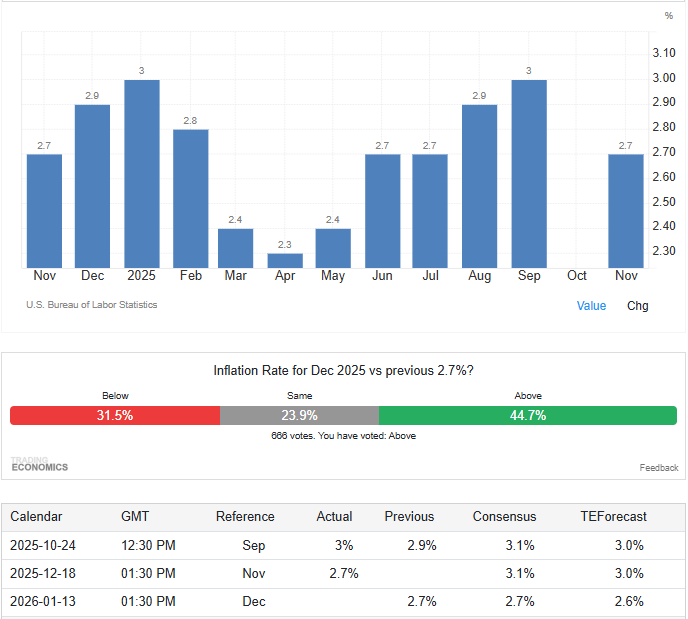This screenshot has width=688, height=619.
Task: Click the April bar showing 2.3
Action: pos(285,261)
